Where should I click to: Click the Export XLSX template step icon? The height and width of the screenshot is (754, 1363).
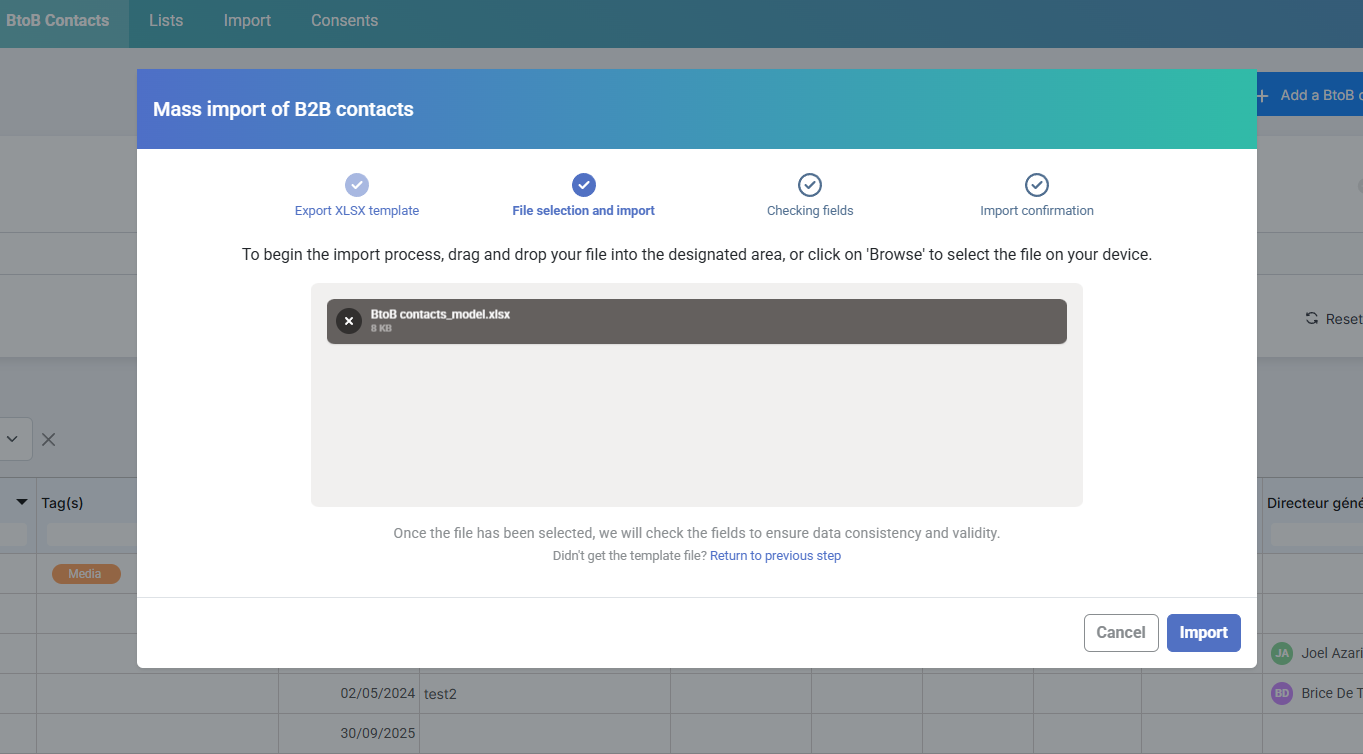click(x=357, y=185)
